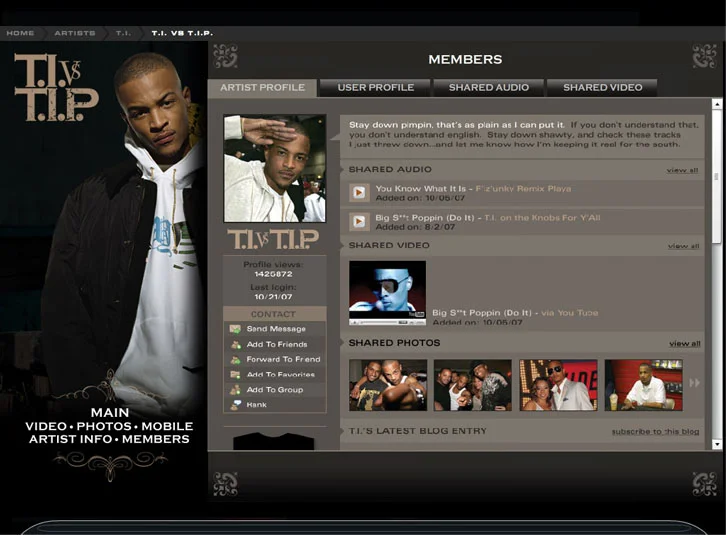Open fourth shared photo at red table

(x=644, y=385)
